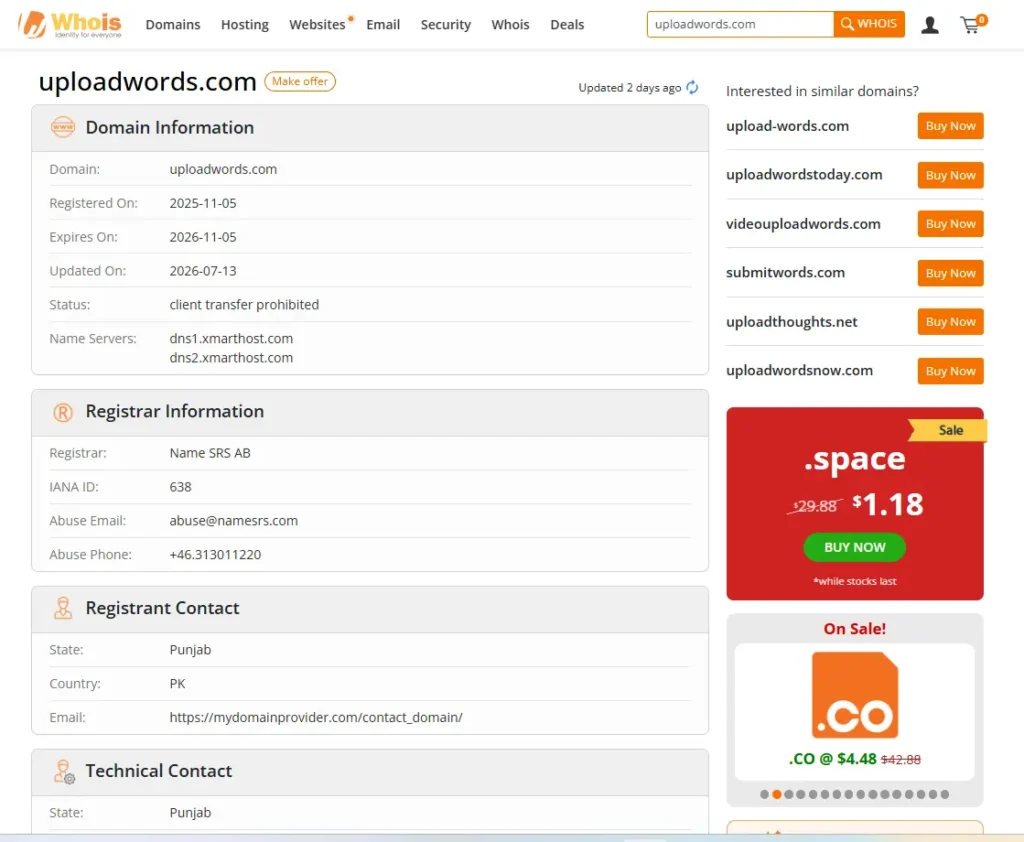Open the uploadwordstoday.com domain link

pos(804,175)
